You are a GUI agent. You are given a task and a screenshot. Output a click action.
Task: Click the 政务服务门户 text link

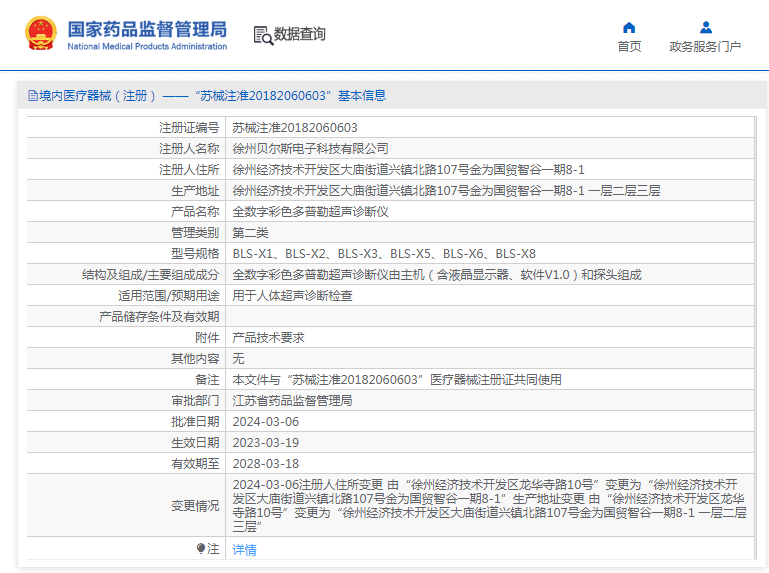click(705, 47)
